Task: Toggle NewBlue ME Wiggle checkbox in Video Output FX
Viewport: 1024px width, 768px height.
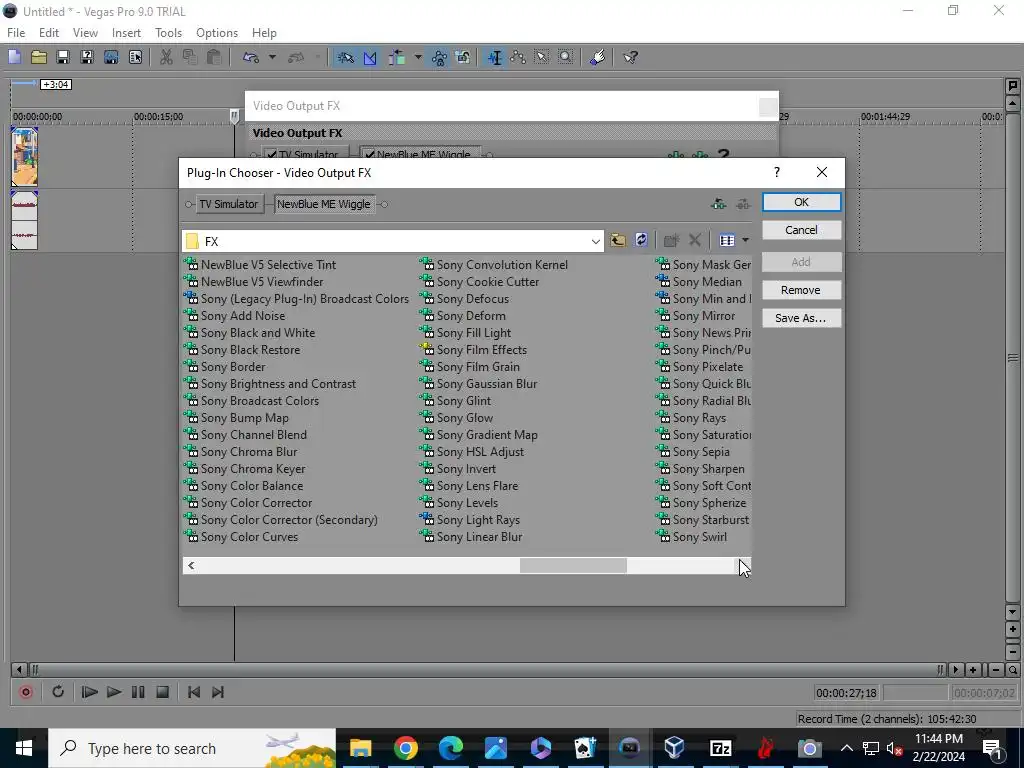Action: [370, 155]
